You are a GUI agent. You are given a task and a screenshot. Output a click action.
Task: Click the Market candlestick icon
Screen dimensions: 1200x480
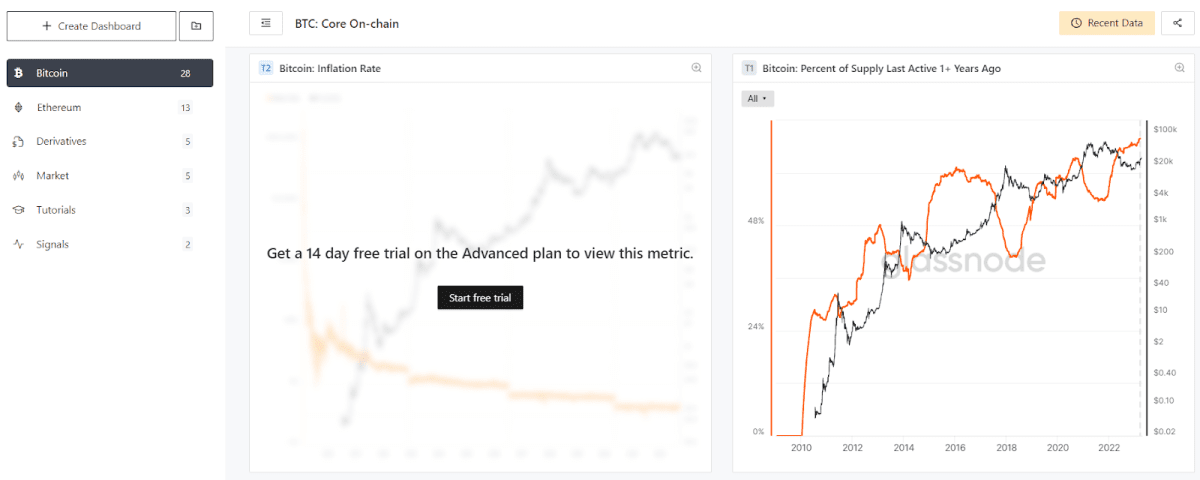click(18, 176)
